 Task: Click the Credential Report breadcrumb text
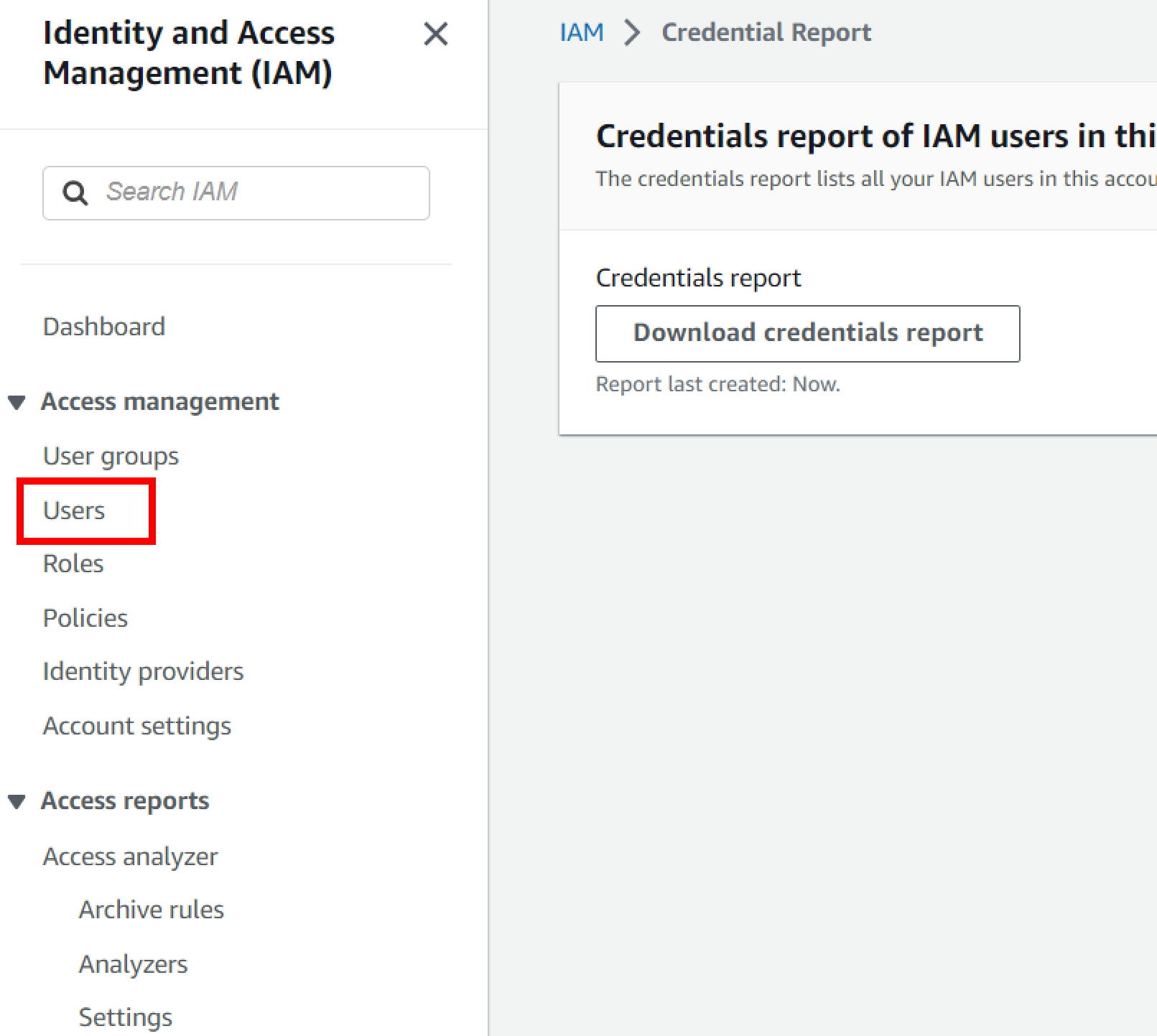tap(766, 32)
